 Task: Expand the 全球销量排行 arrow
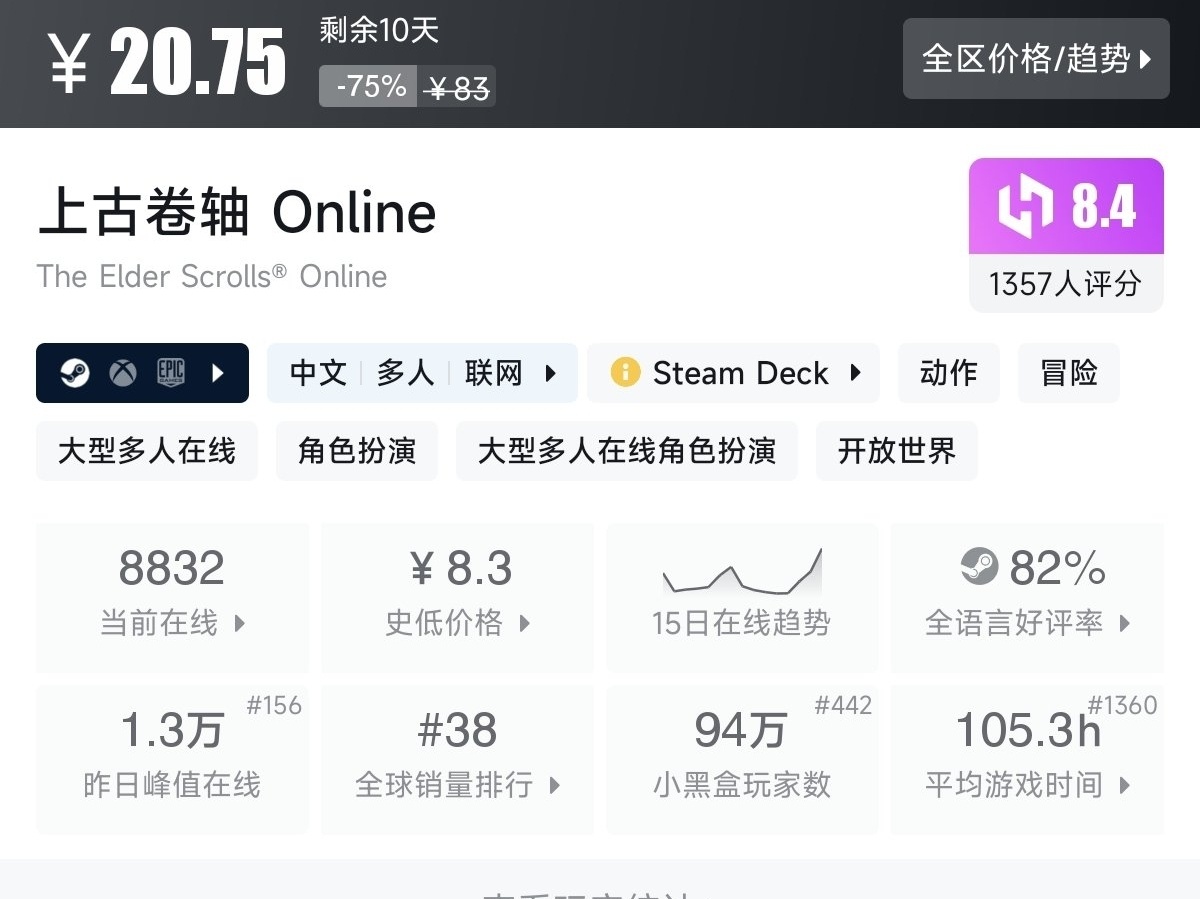coord(555,786)
